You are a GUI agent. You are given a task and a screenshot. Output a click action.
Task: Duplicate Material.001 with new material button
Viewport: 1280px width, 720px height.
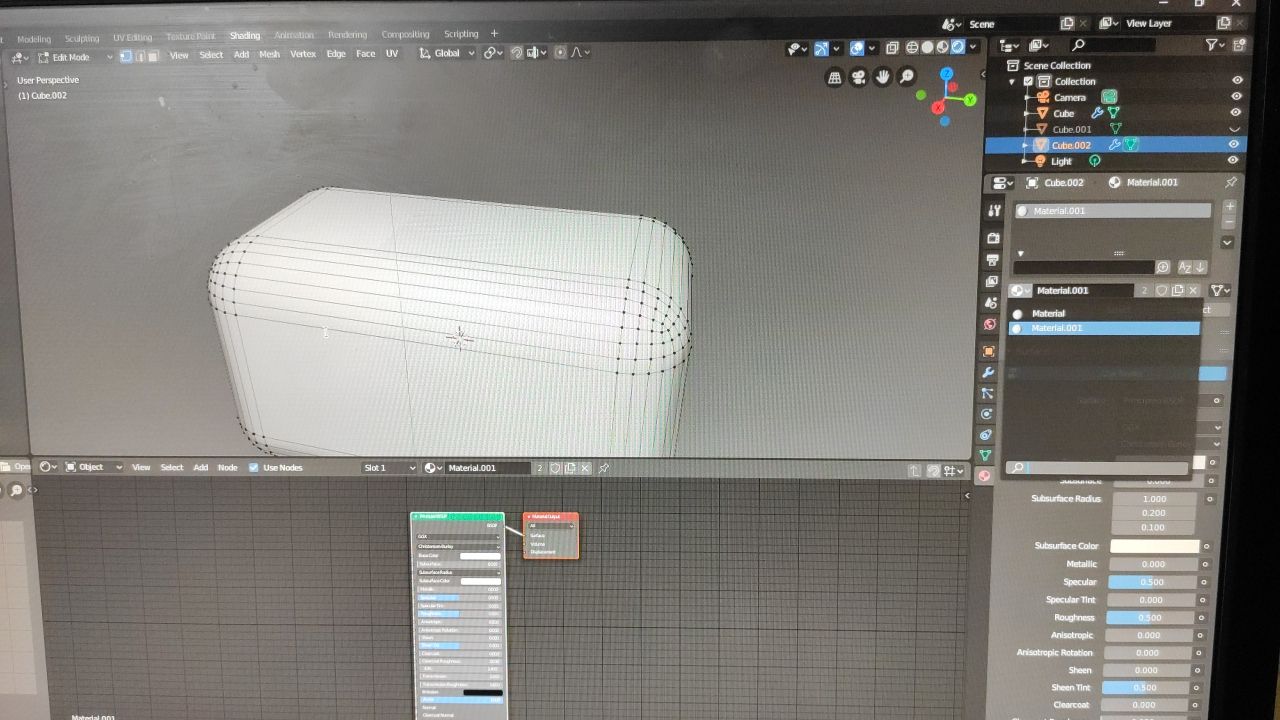(1177, 290)
